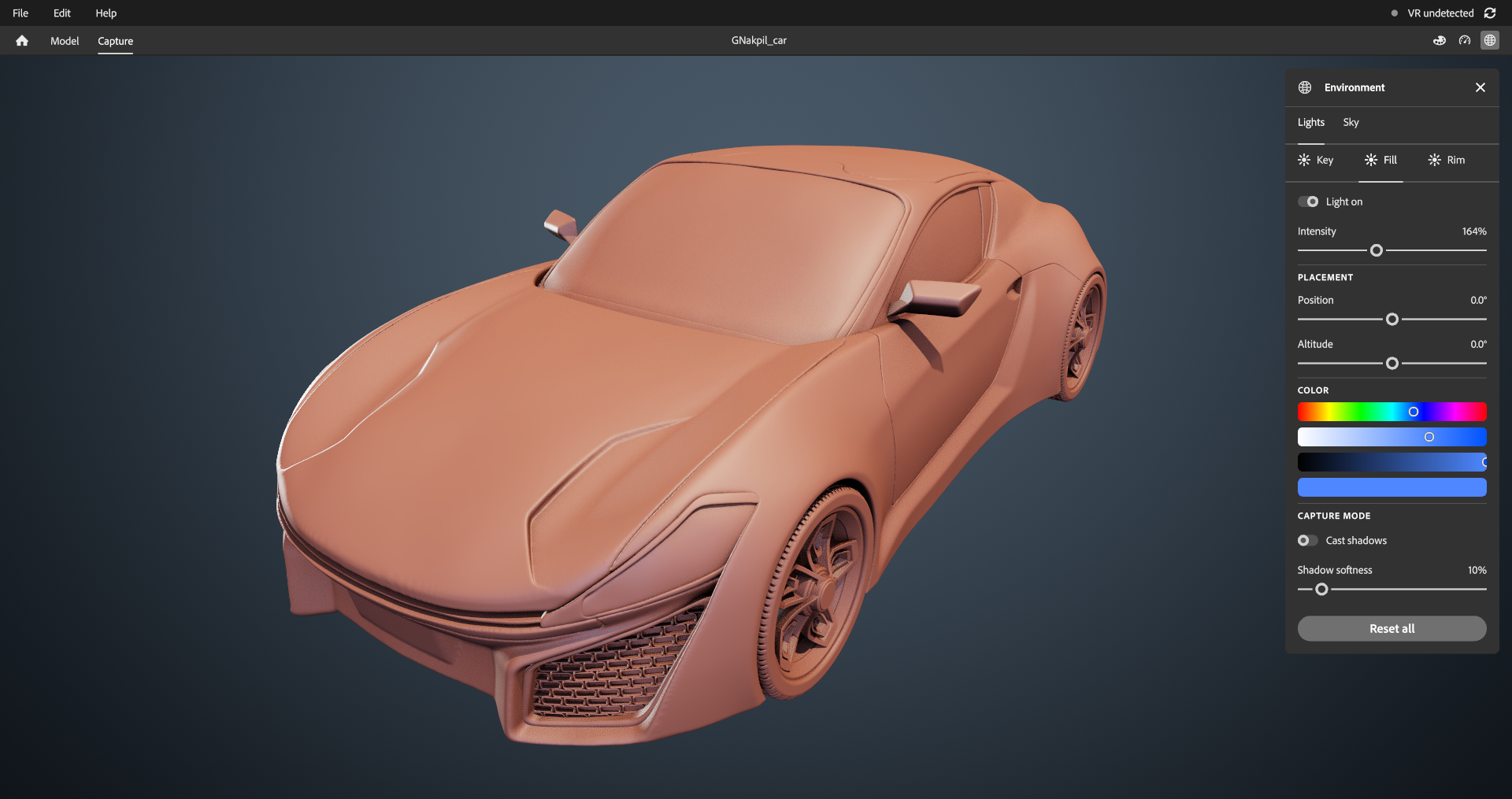Click the Shadow softness slider handle
Screen dimensions: 1512x799
pos(1322,590)
